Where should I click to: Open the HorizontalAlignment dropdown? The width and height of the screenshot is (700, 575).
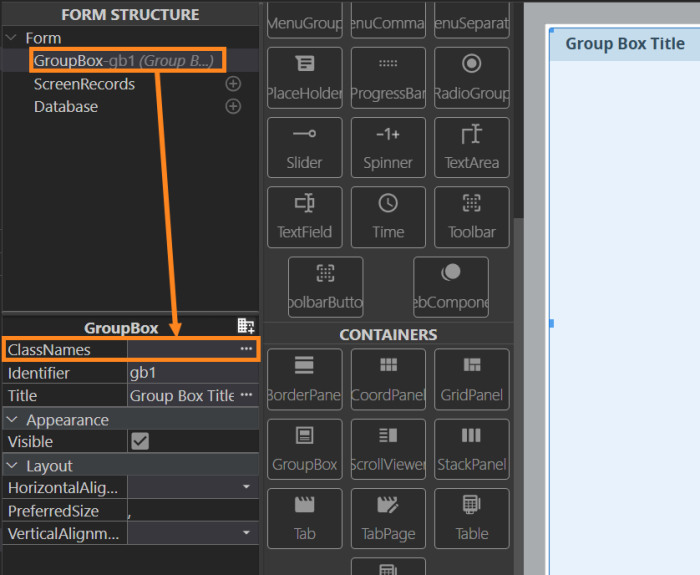[246, 487]
